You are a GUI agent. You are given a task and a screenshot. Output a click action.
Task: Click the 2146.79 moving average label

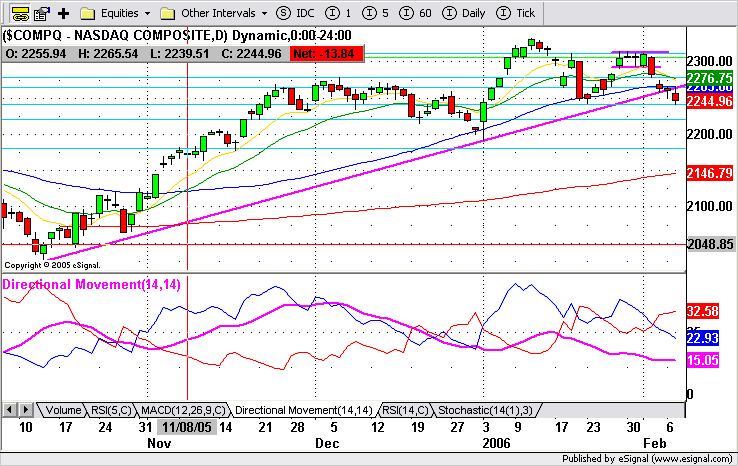tap(710, 173)
